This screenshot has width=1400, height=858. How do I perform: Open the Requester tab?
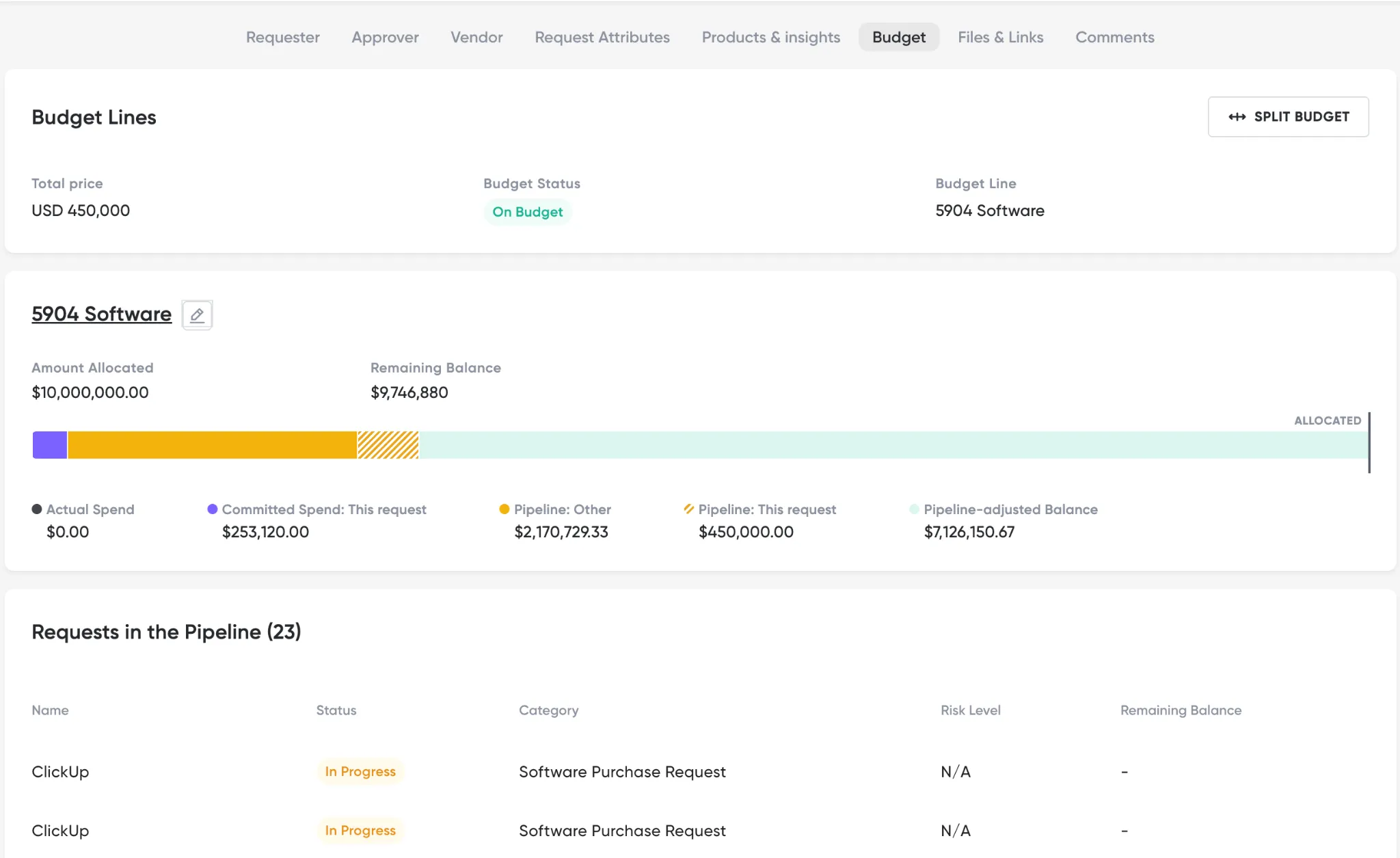tap(282, 37)
